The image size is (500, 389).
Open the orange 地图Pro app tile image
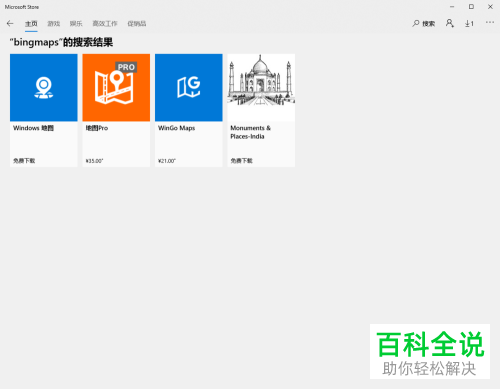(116, 88)
